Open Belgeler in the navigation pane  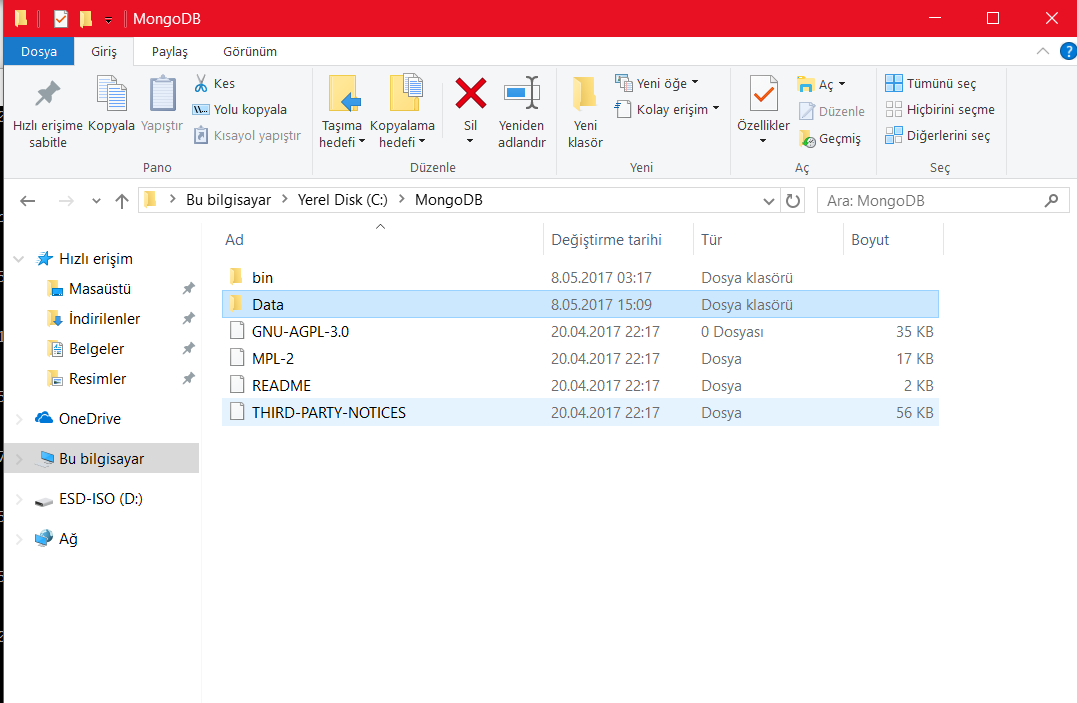tap(96, 349)
